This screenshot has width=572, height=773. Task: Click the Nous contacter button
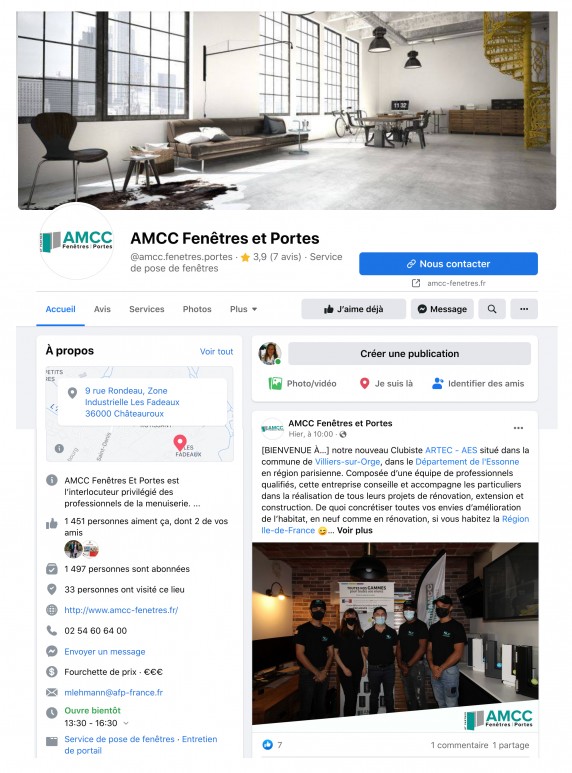pos(448,264)
